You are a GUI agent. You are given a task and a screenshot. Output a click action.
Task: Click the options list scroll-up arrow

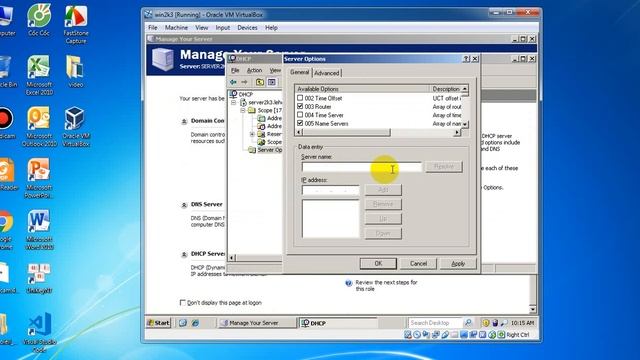464,89
